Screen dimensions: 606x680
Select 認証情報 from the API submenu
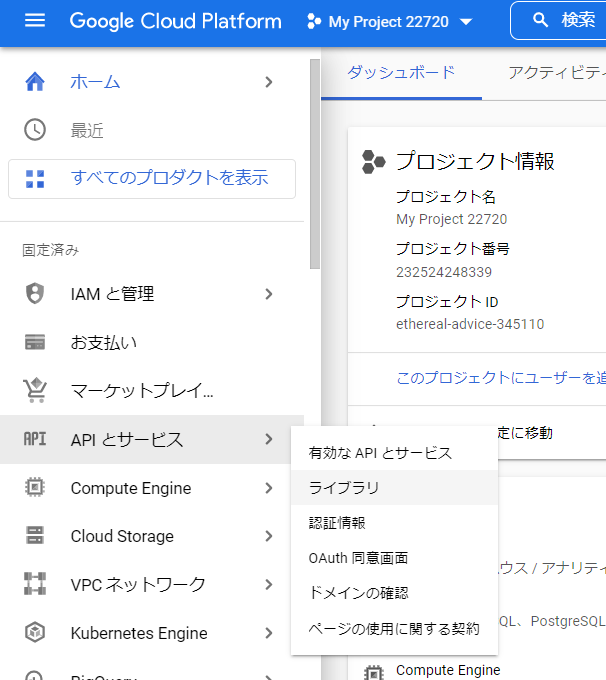[394, 523]
